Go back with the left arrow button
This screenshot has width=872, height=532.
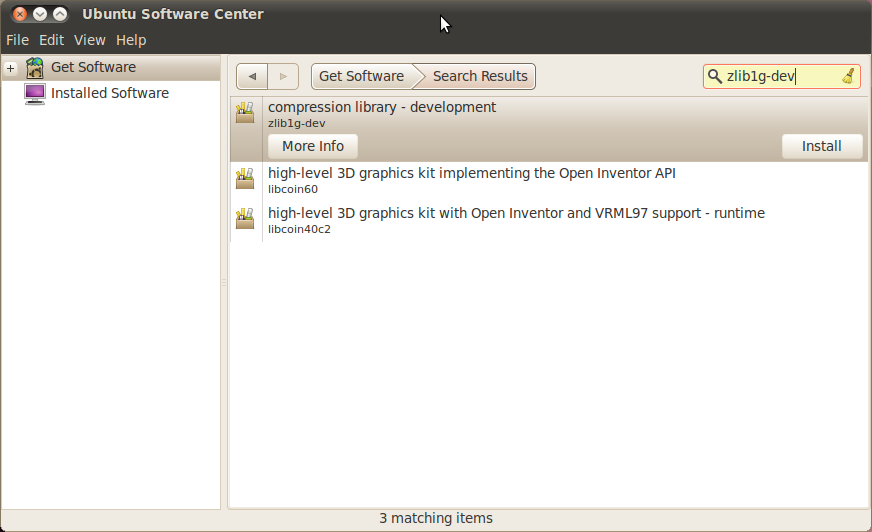(252, 77)
